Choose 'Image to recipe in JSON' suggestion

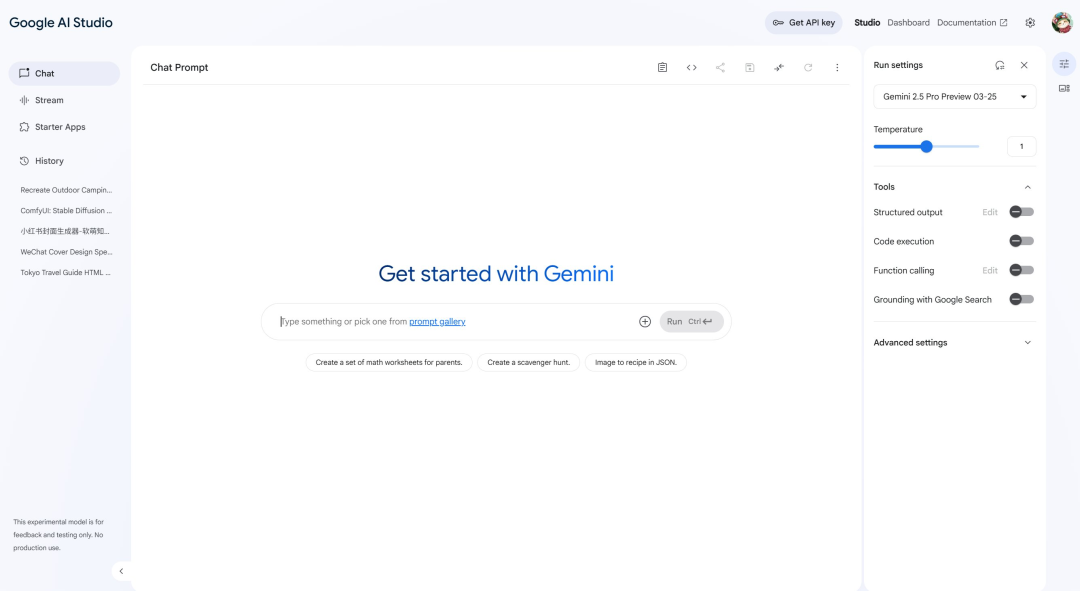point(636,362)
